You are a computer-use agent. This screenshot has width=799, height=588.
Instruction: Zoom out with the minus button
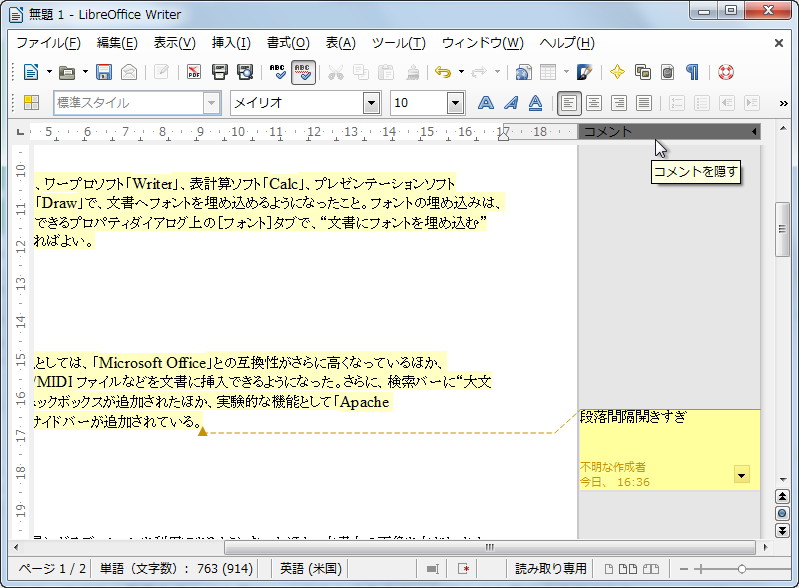pos(683,569)
